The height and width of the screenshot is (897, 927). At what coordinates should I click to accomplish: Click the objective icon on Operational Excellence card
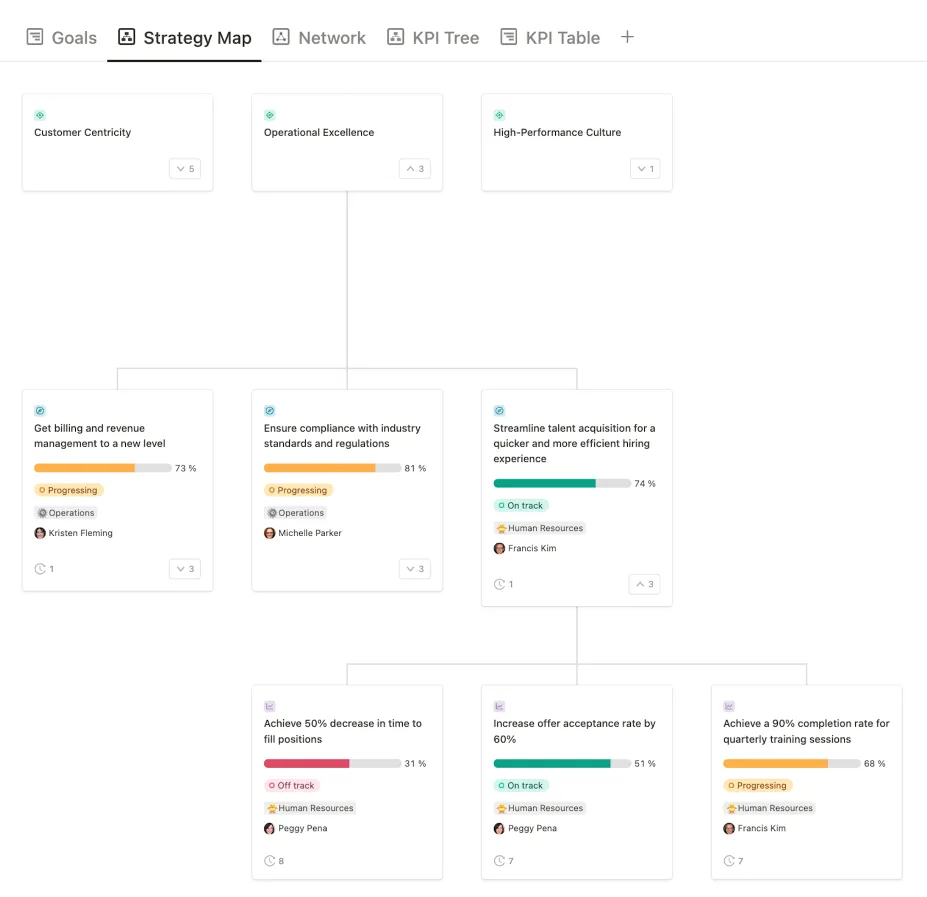tap(269, 114)
